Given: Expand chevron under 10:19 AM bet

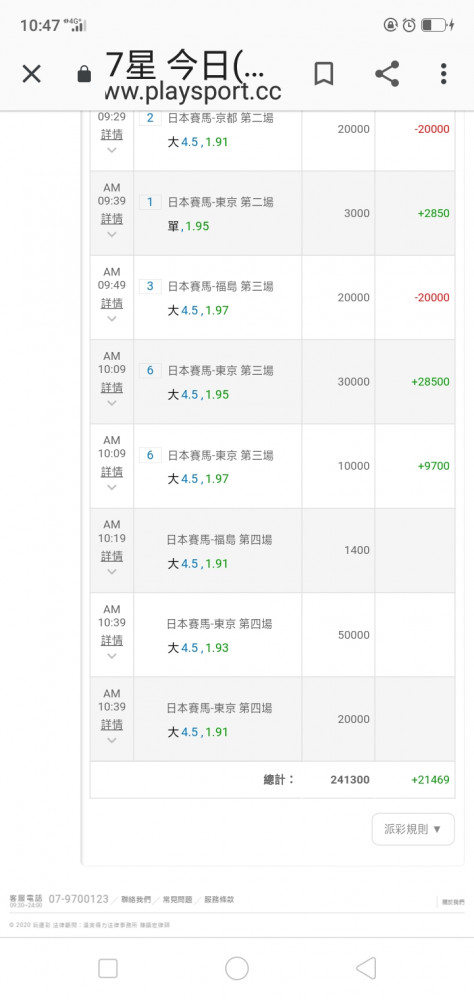Looking at the screenshot, I should click(x=112, y=571).
